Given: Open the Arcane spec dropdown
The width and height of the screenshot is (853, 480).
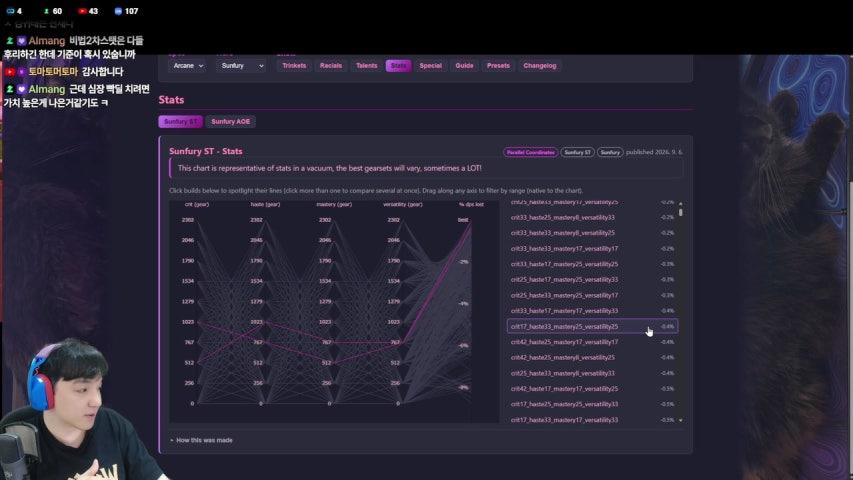Looking at the screenshot, I should [188, 66].
